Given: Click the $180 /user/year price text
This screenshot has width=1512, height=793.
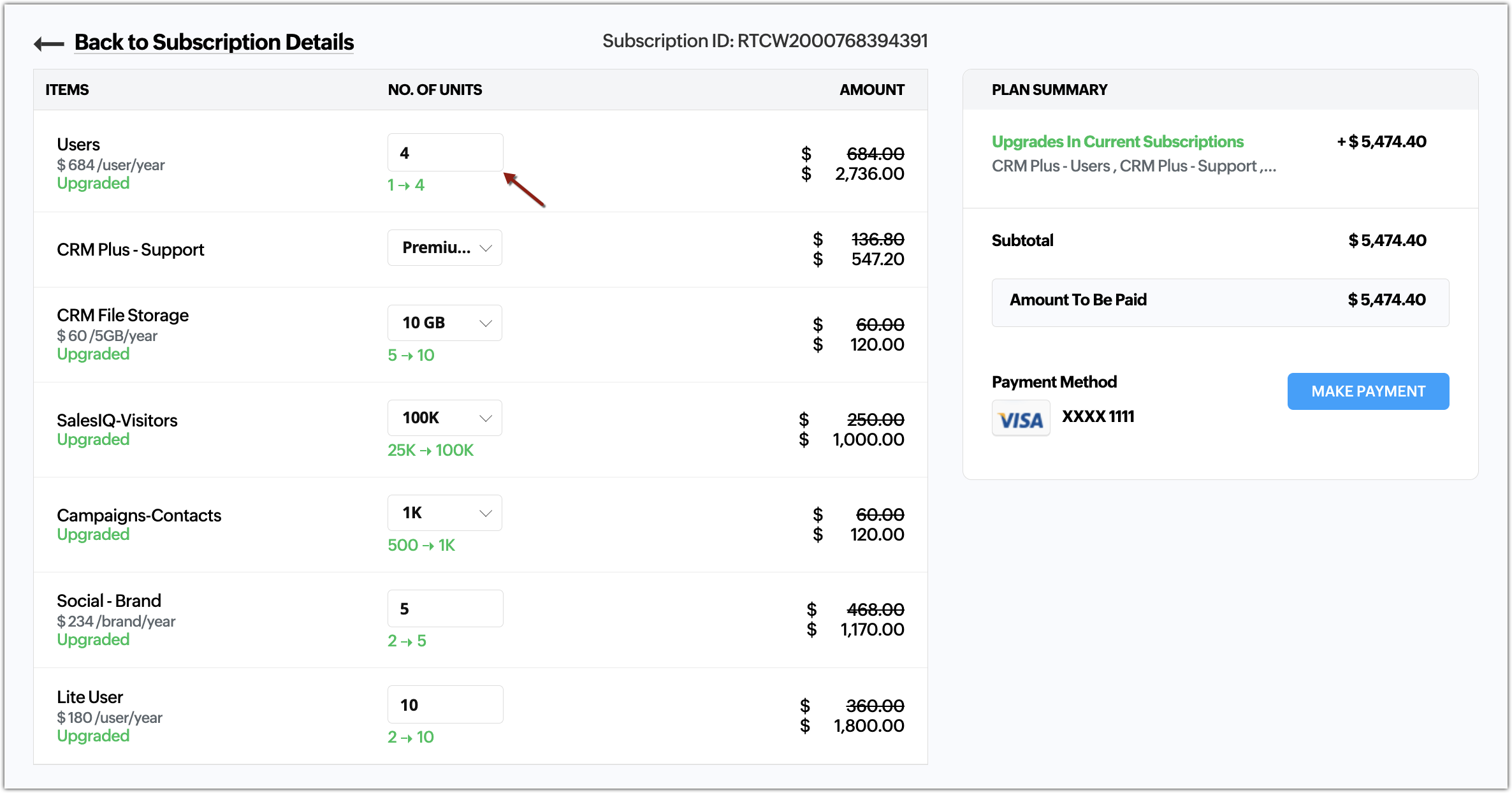Looking at the screenshot, I should coord(110,718).
